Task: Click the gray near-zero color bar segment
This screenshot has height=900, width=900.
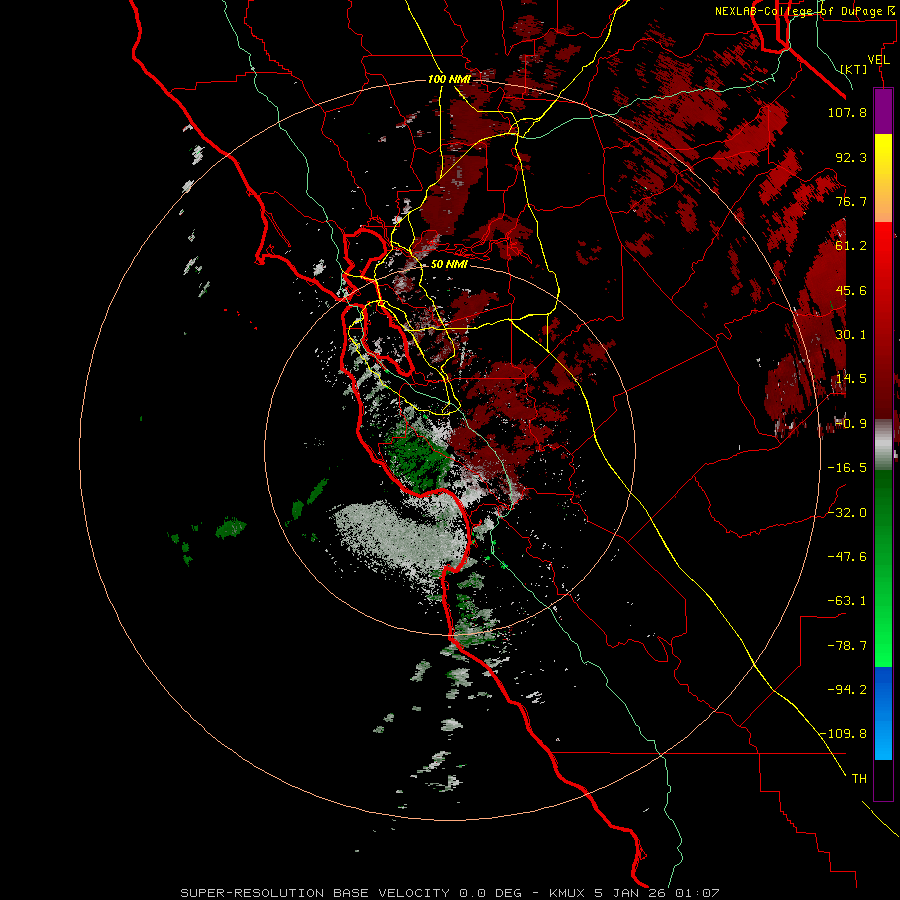Action: (x=883, y=444)
